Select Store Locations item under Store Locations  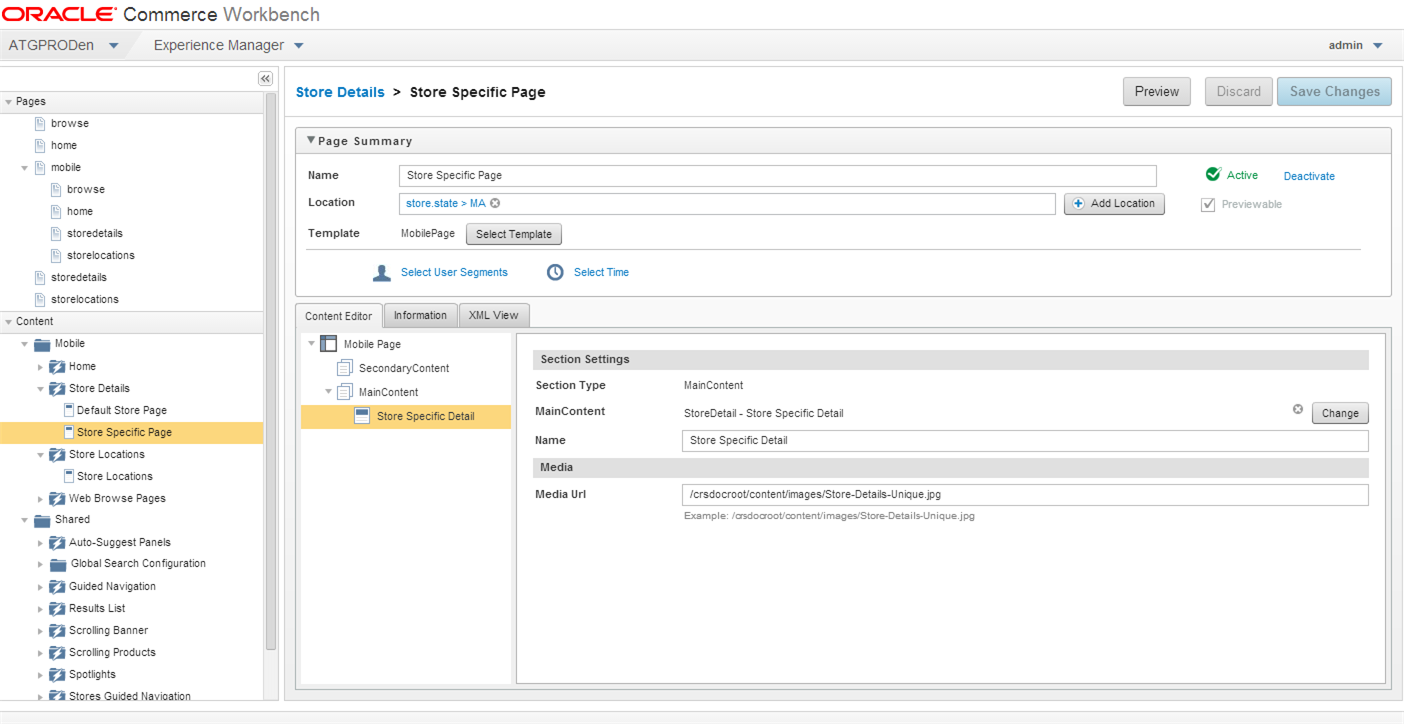tap(115, 476)
